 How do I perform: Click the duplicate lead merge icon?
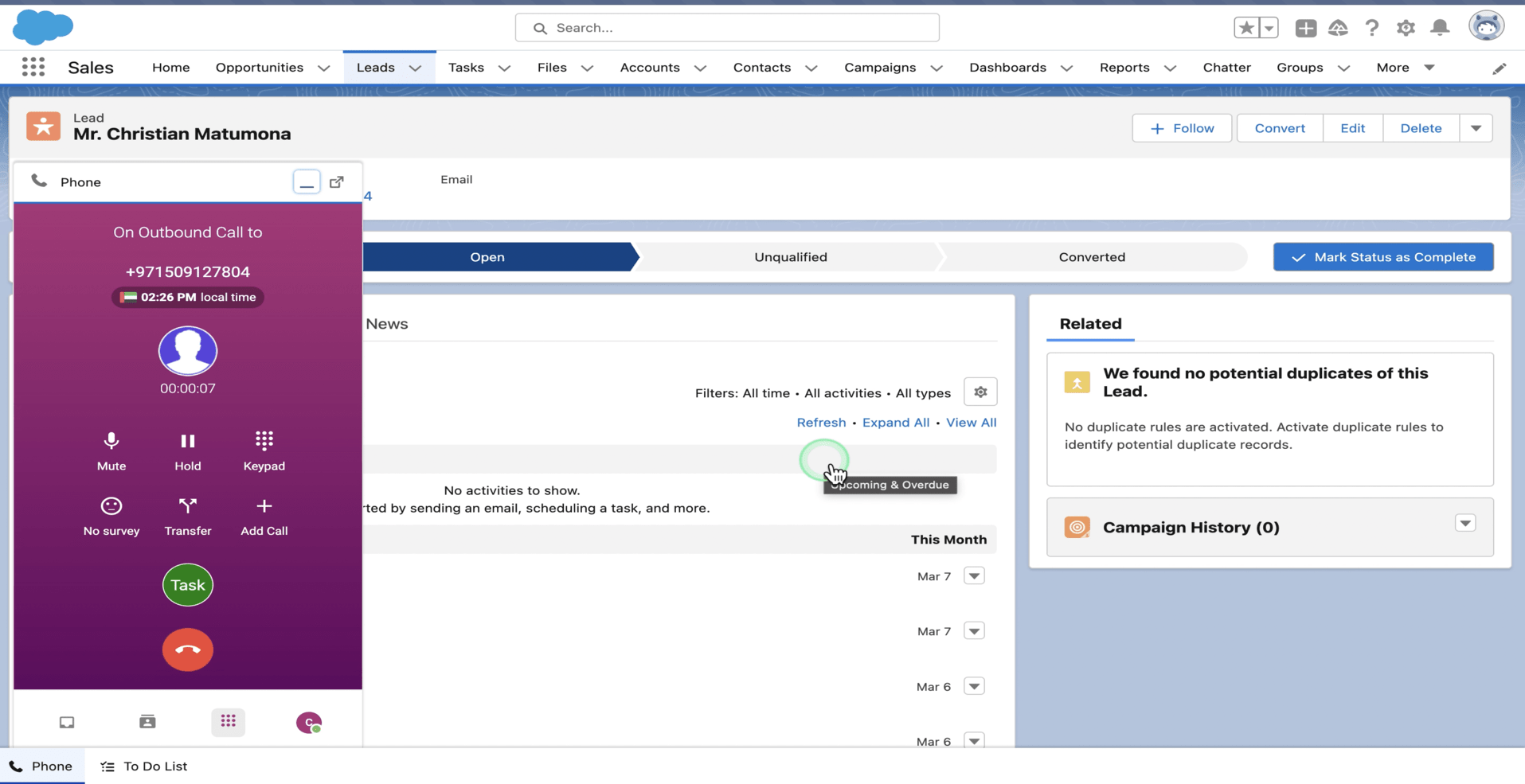(x=1077, y=383)
